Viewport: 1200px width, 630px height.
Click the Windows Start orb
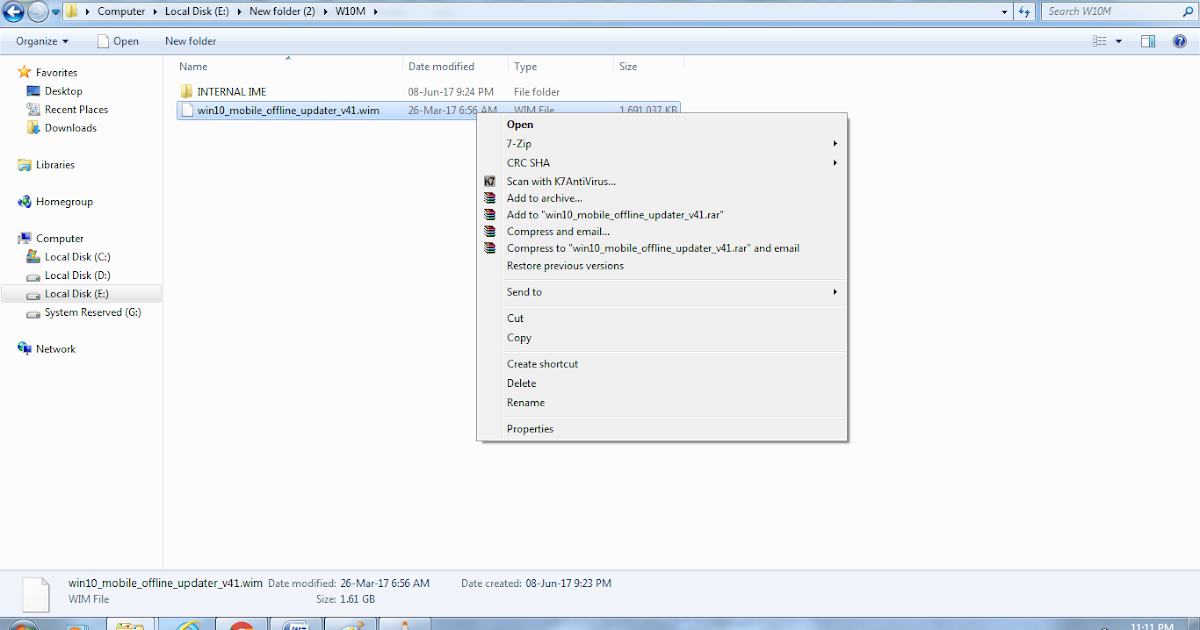tap(22, 625)
